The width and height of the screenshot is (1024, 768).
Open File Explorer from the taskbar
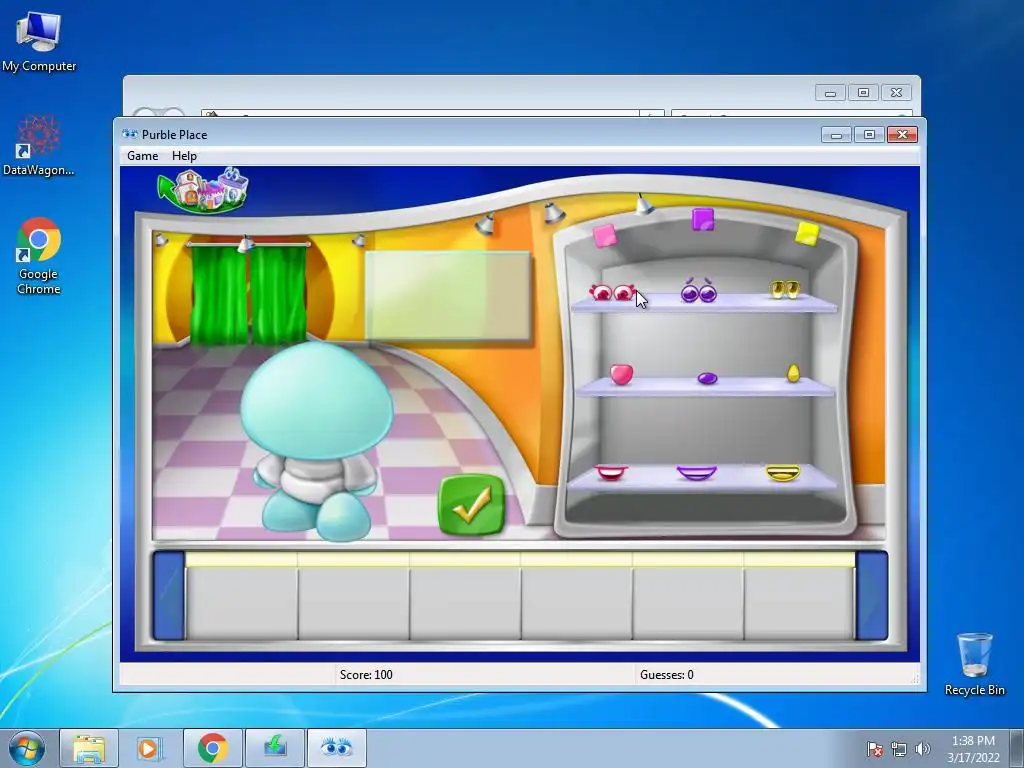[x=89, y=748]
